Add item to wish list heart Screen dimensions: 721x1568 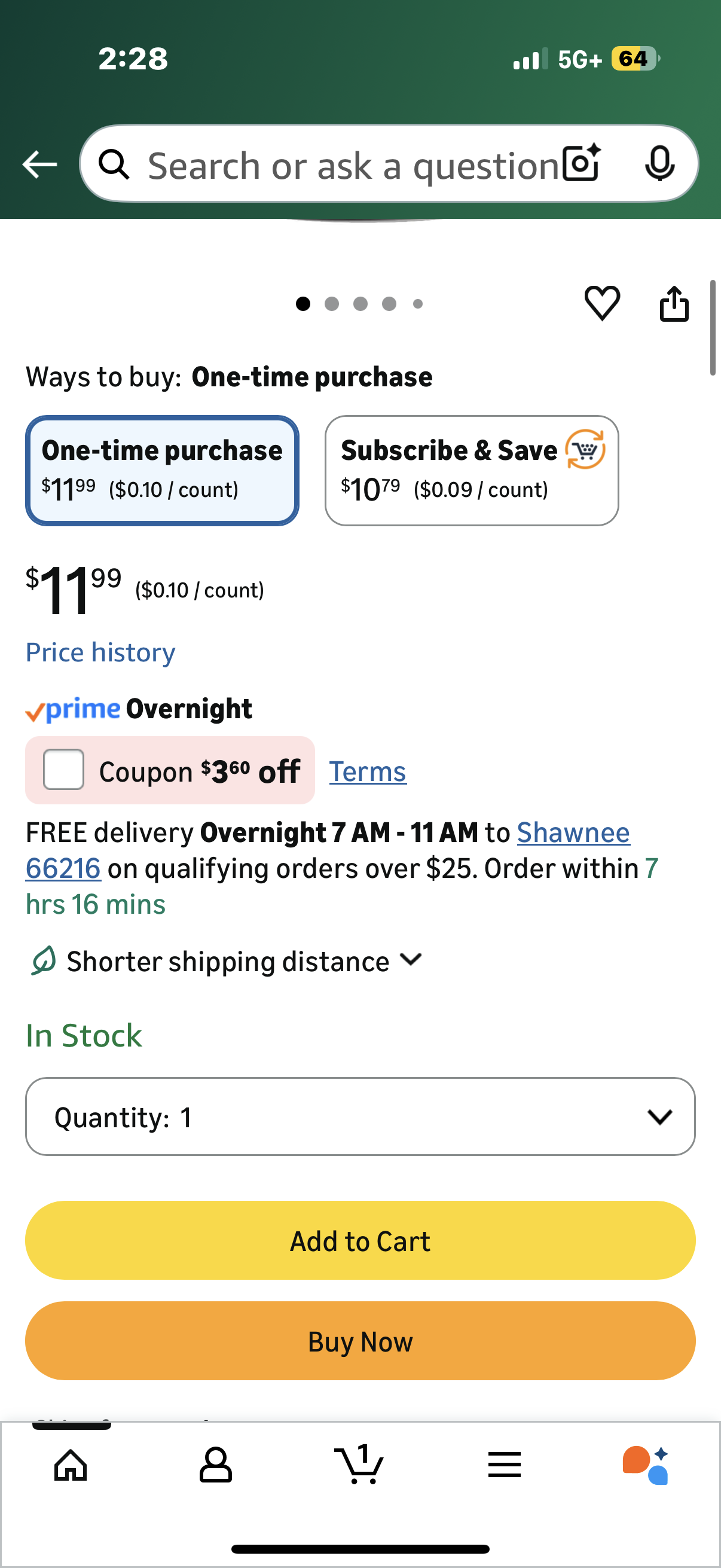pos(602,303)
